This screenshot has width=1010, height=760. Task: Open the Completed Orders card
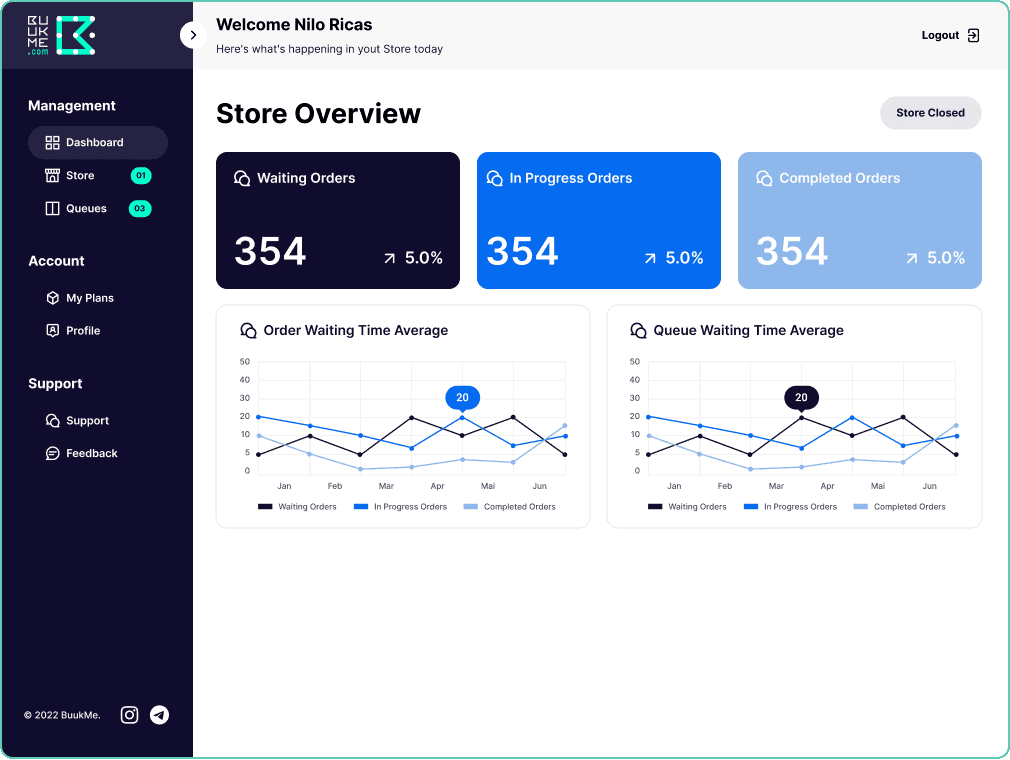point(860,220)
